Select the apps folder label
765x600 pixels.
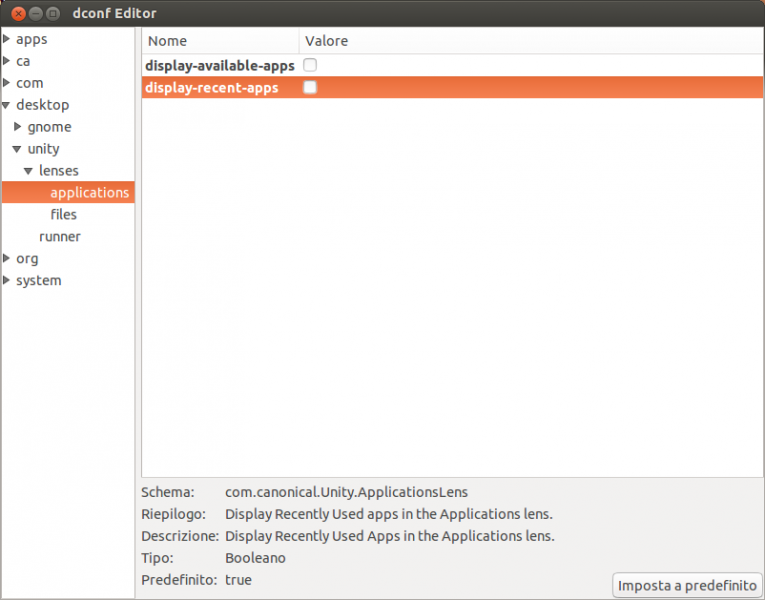pos(32,40)
